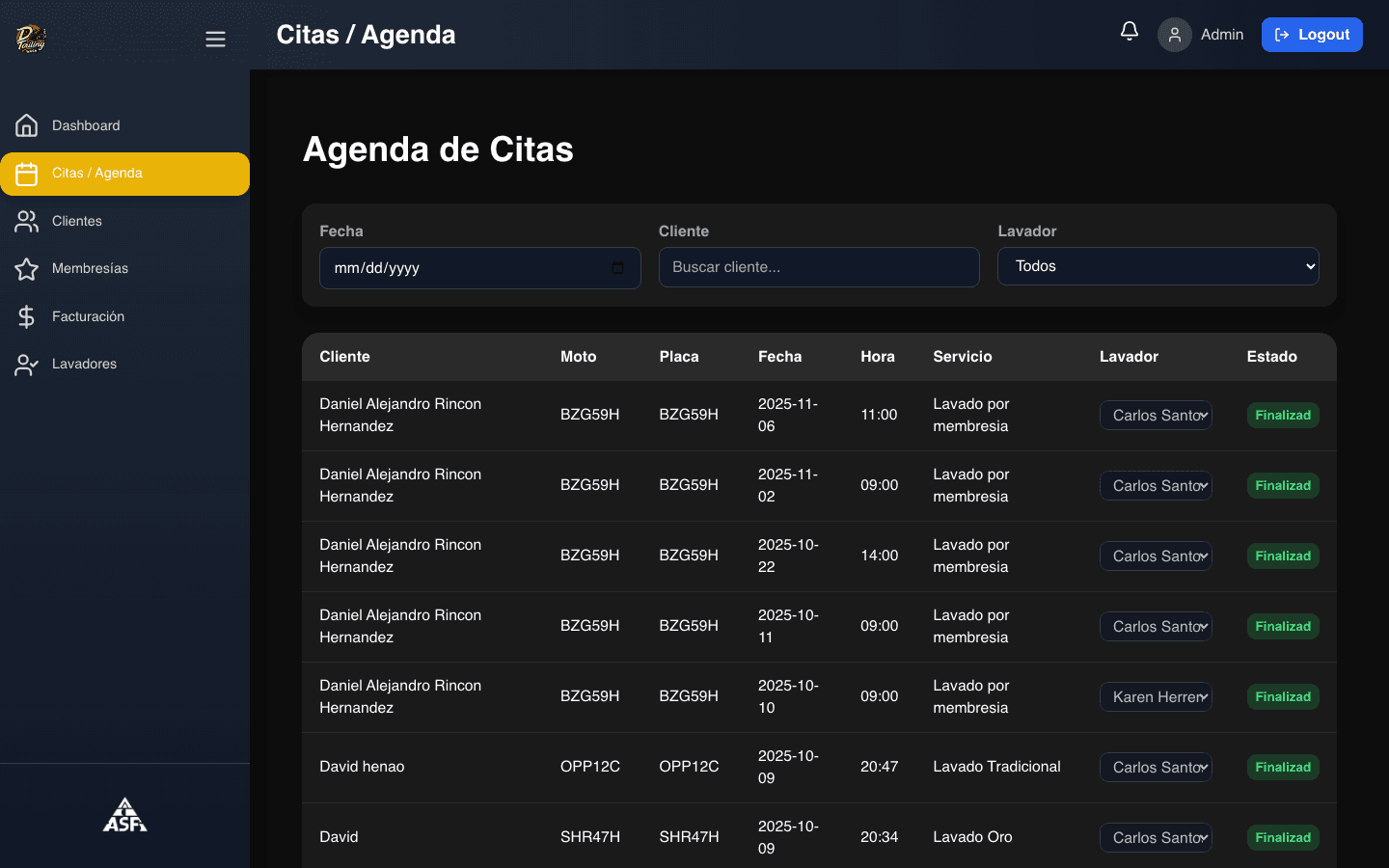Click the Lavado Oro service cell
Image resolution: width=1389 pixels, height=868 pixels.
click(972, 837)
